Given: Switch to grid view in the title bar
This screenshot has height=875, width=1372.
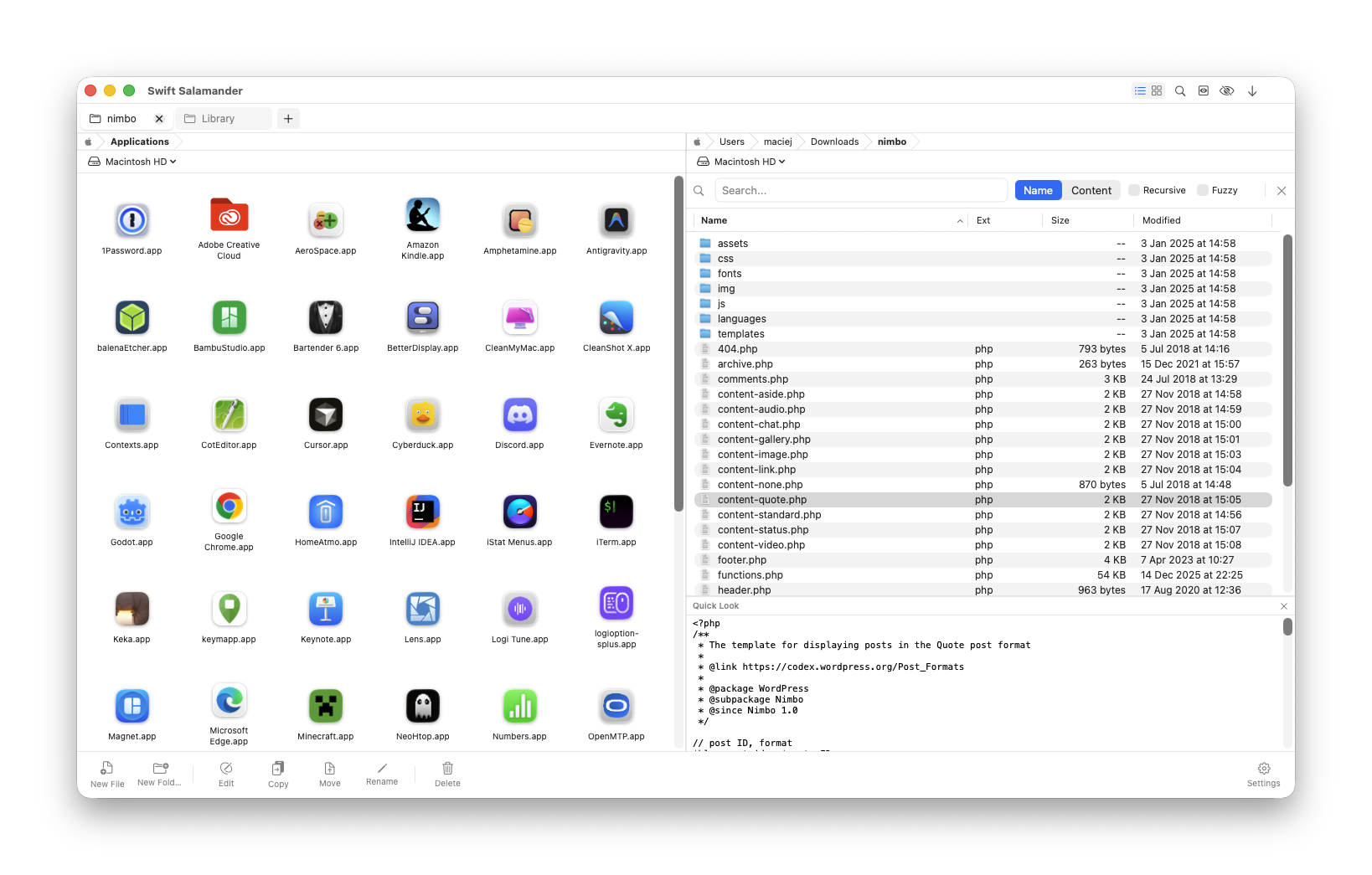Looking at the screenshot, I should coord(1157,90).
